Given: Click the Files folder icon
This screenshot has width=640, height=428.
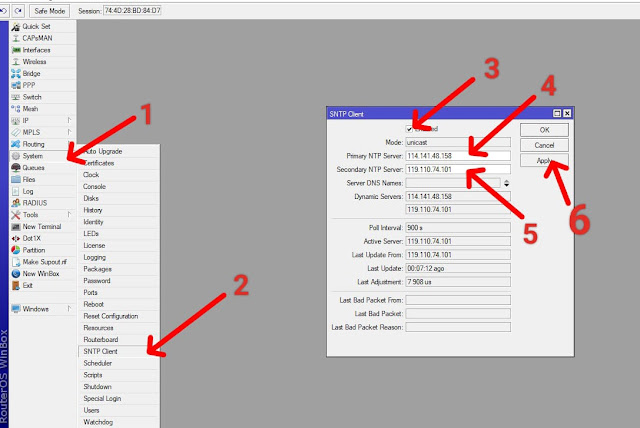Looking at the screenshot, I should [x=16, y=180].
